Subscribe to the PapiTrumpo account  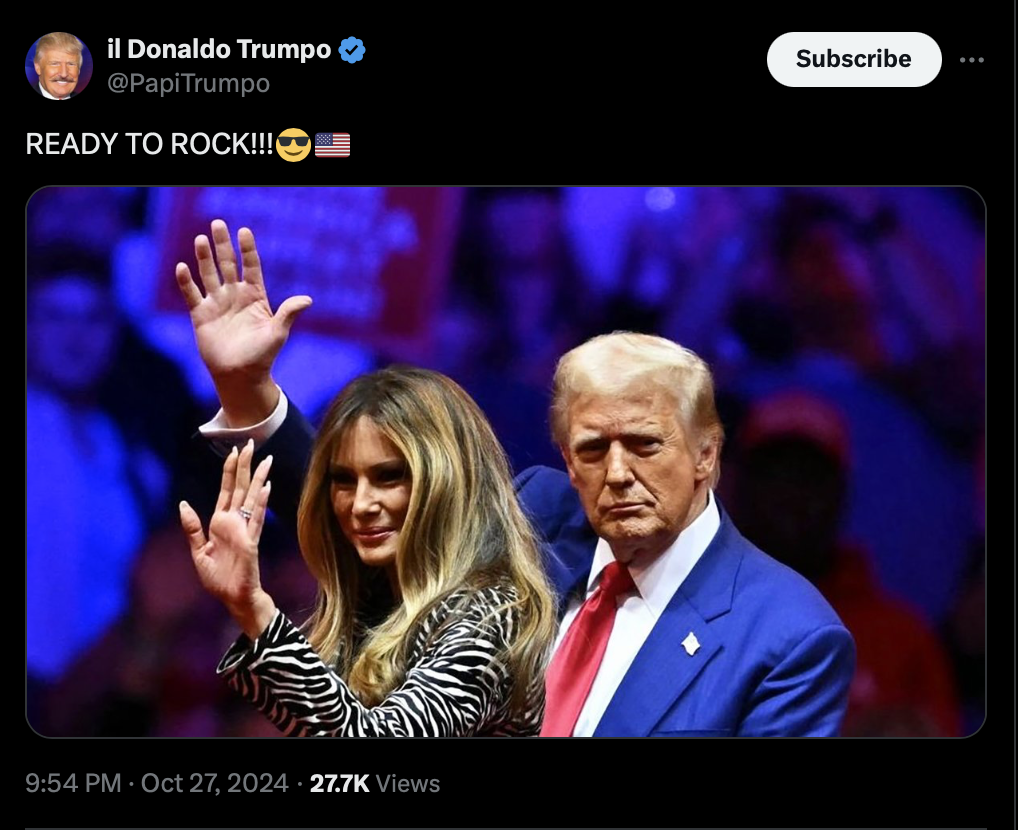(x=854, y=59)
